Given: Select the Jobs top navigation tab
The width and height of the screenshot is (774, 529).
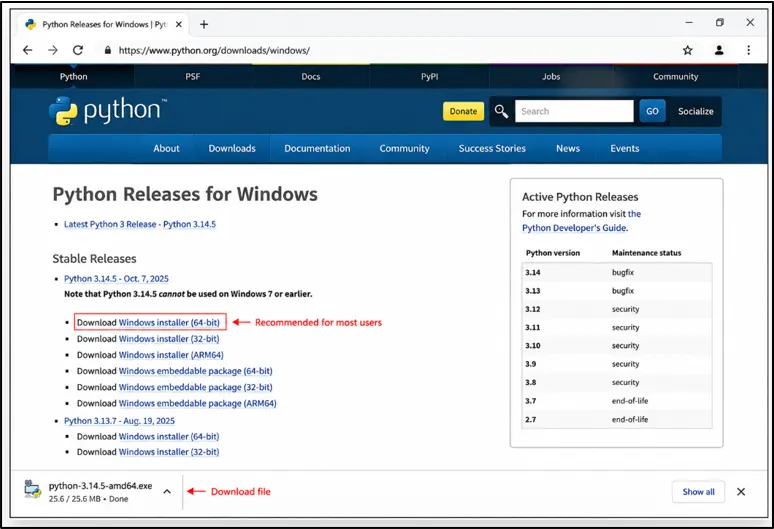Looking at the screenshot, I should pos(551,76).
